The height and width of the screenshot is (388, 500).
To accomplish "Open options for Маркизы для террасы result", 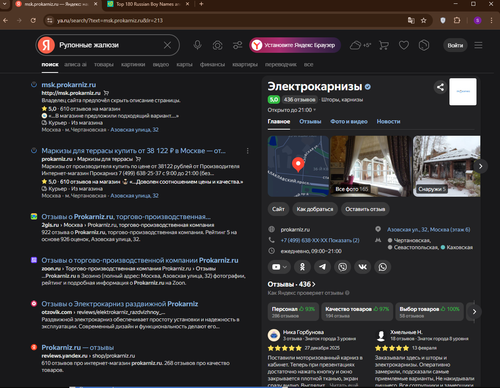I will click(247, 151).
